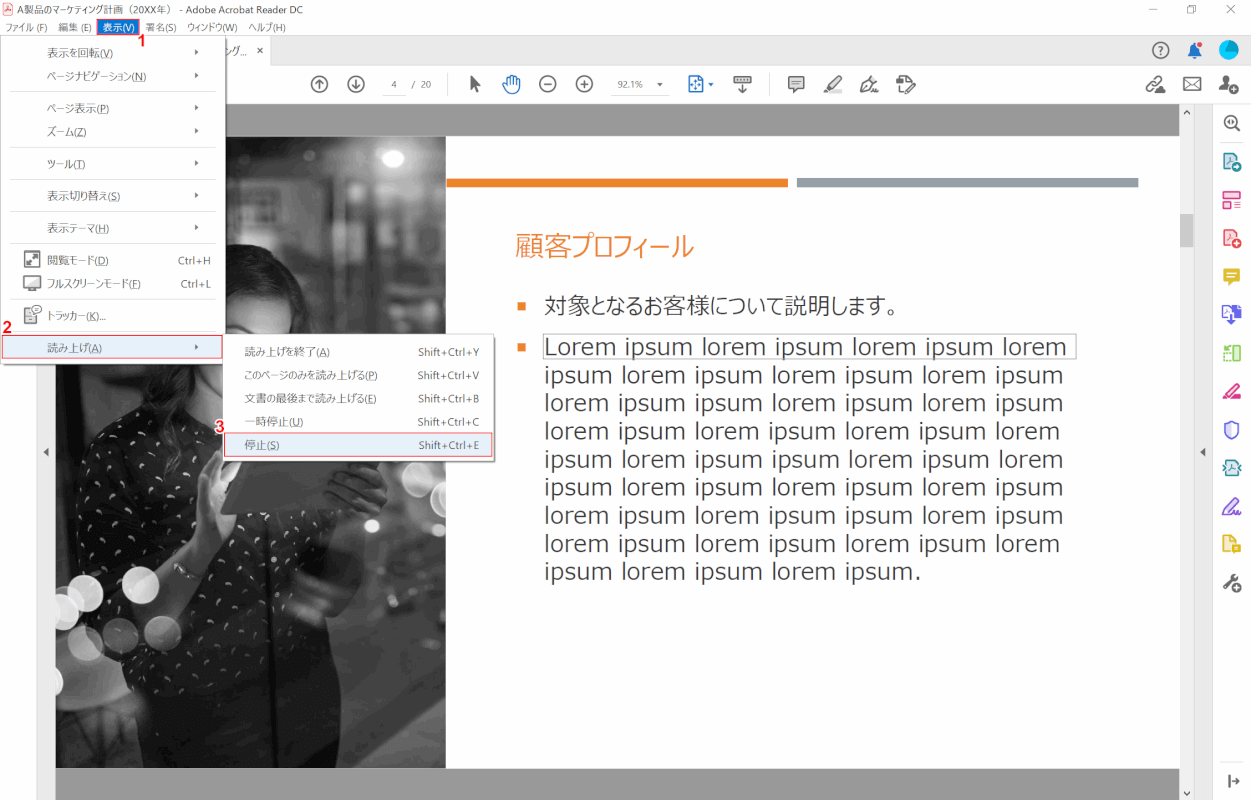Select the Highlight text tool
The height and width of the screenshot is (800, 1251).
(x=832, y=84)
